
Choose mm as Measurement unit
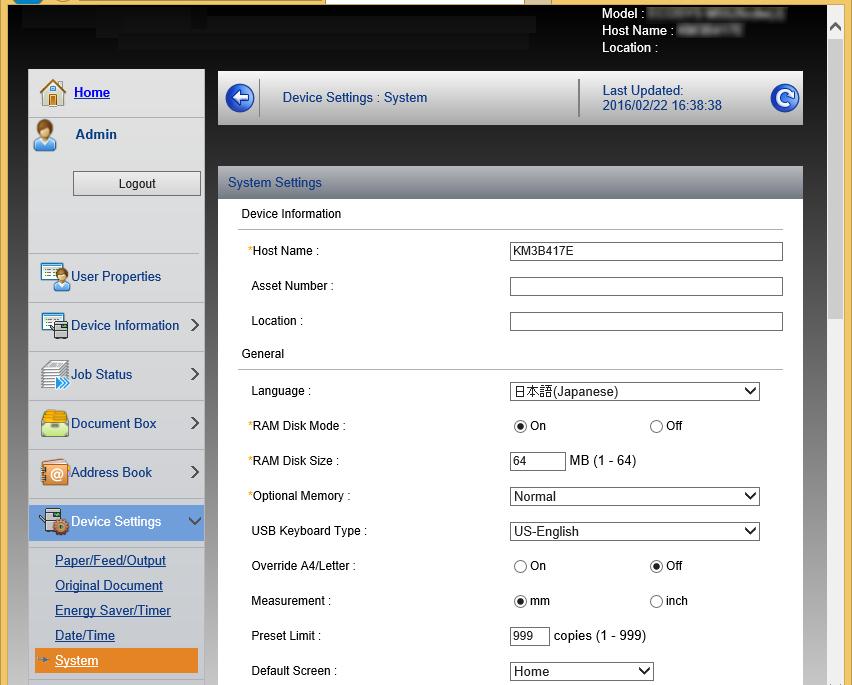click(520, 601)
